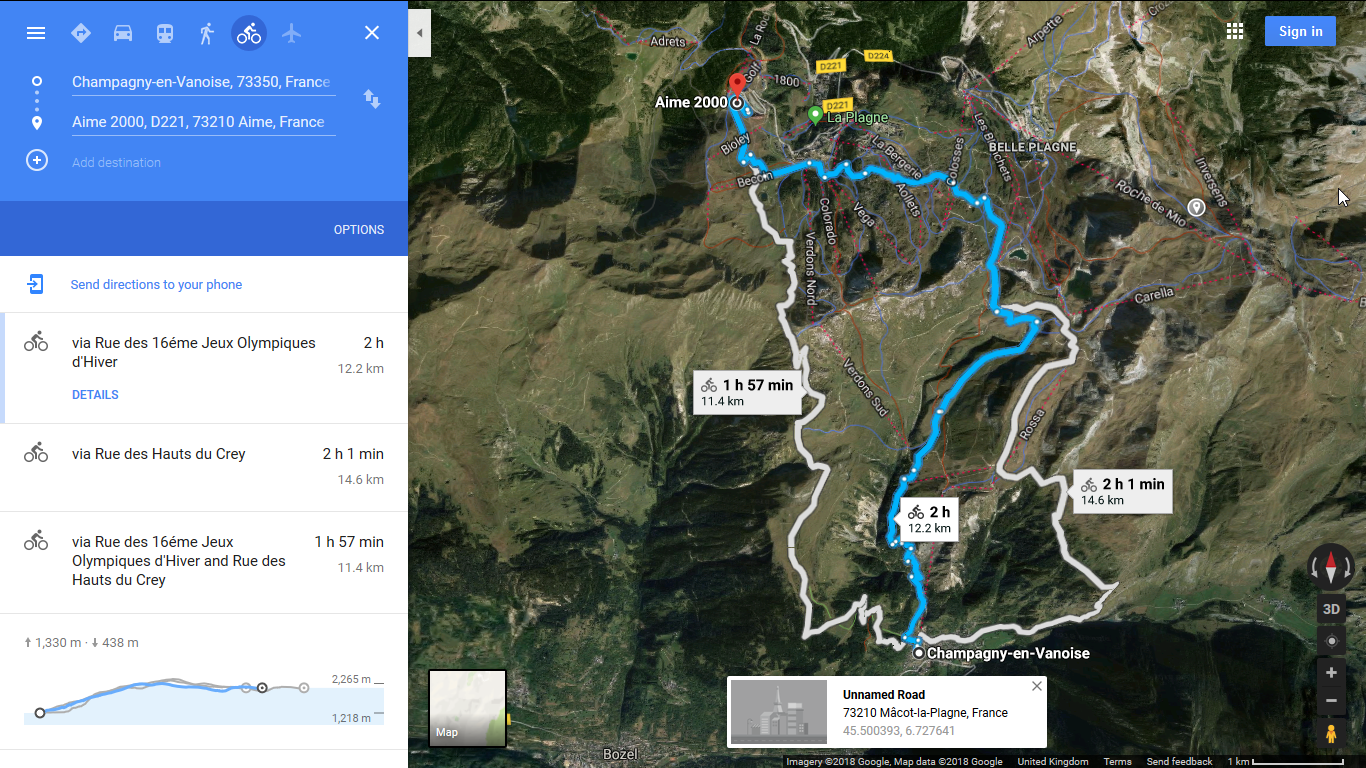Select the transit travel mode icon

[165, 33]
